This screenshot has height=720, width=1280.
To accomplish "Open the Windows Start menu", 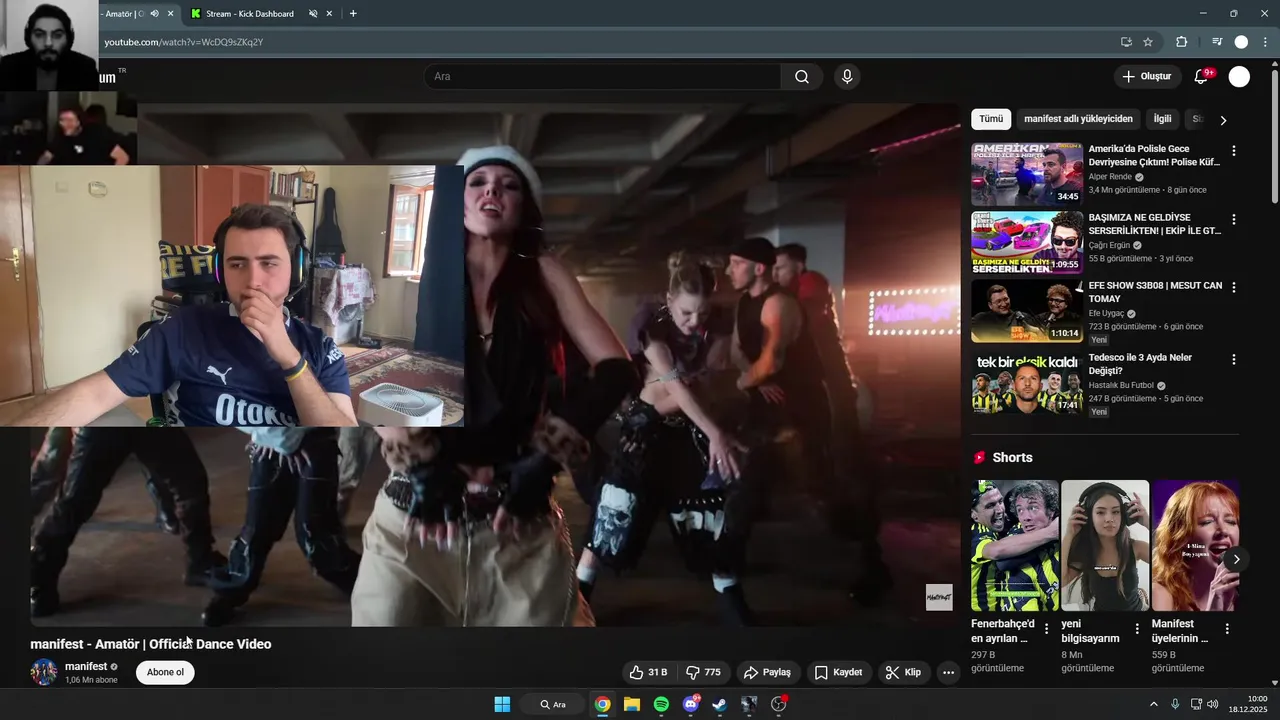I will pos(502,704).
